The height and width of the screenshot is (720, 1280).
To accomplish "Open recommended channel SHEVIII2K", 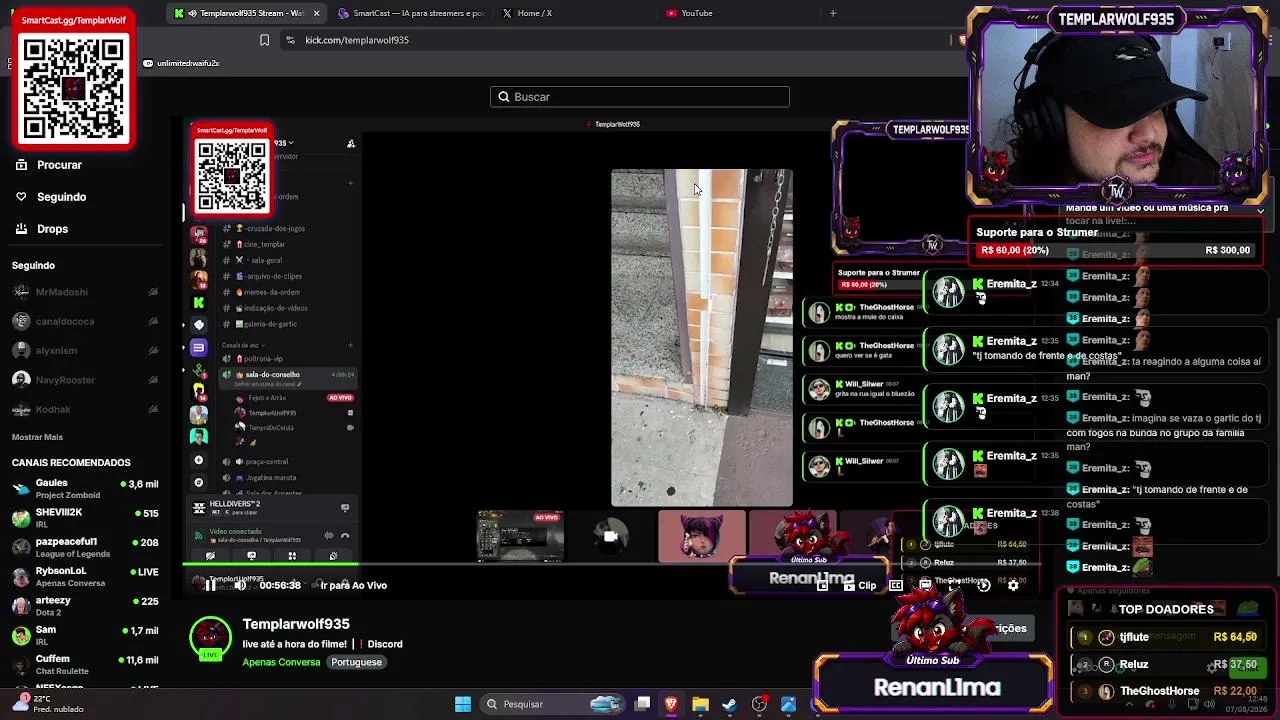I will pos(85,517).
